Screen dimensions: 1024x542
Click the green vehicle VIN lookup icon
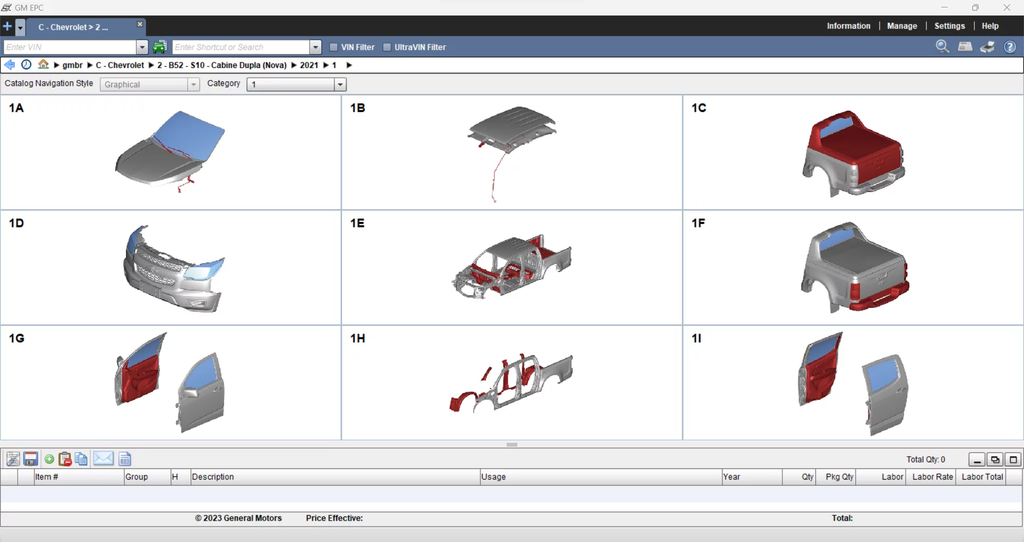tap(159, 47)
